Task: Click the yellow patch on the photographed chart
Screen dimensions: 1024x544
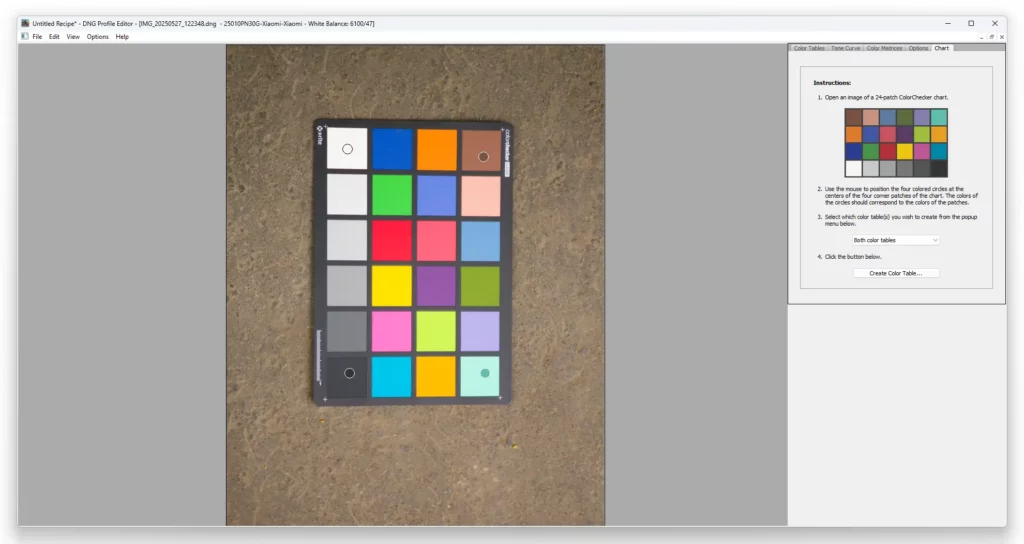Action: [391, 285]
